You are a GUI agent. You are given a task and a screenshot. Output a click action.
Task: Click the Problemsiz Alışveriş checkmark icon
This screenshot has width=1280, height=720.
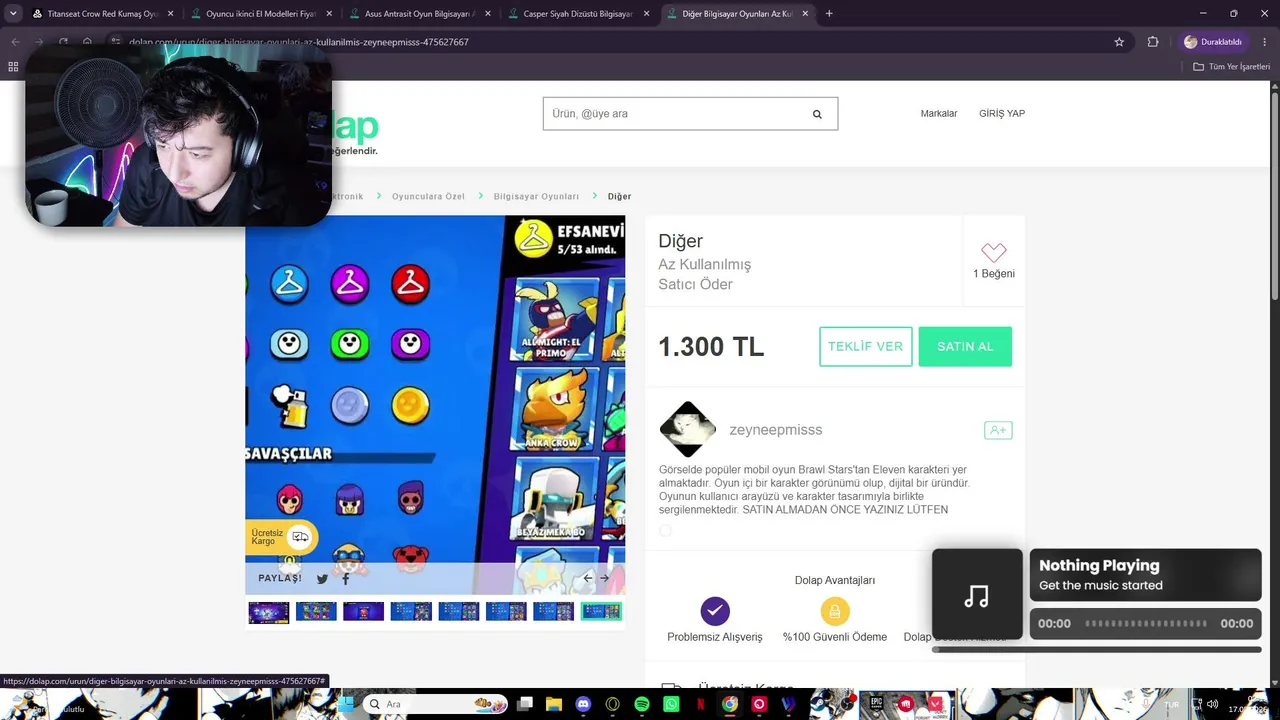coord(715,611)
